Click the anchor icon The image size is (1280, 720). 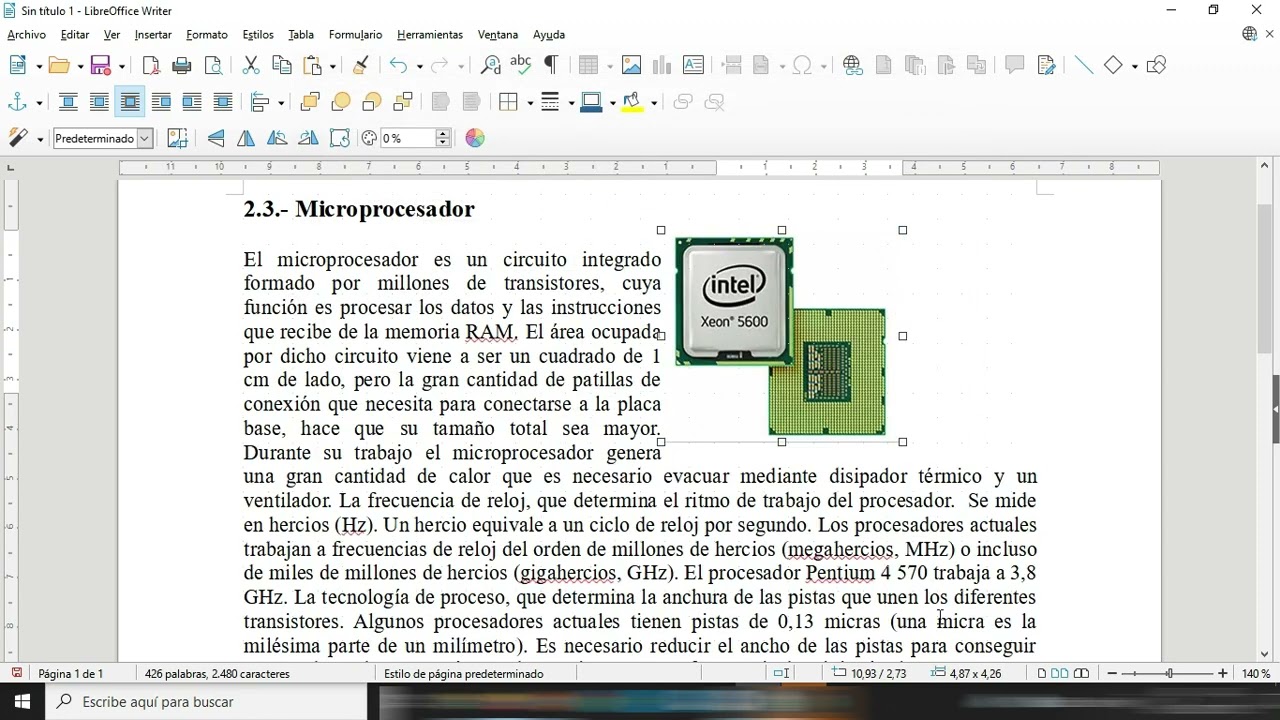(17, 102)
